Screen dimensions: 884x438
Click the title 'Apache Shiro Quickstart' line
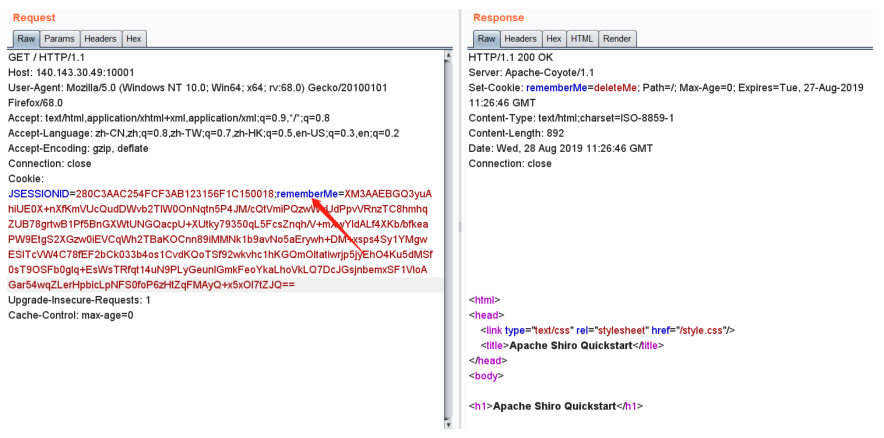pyautogui.click(x=572, y=346)
